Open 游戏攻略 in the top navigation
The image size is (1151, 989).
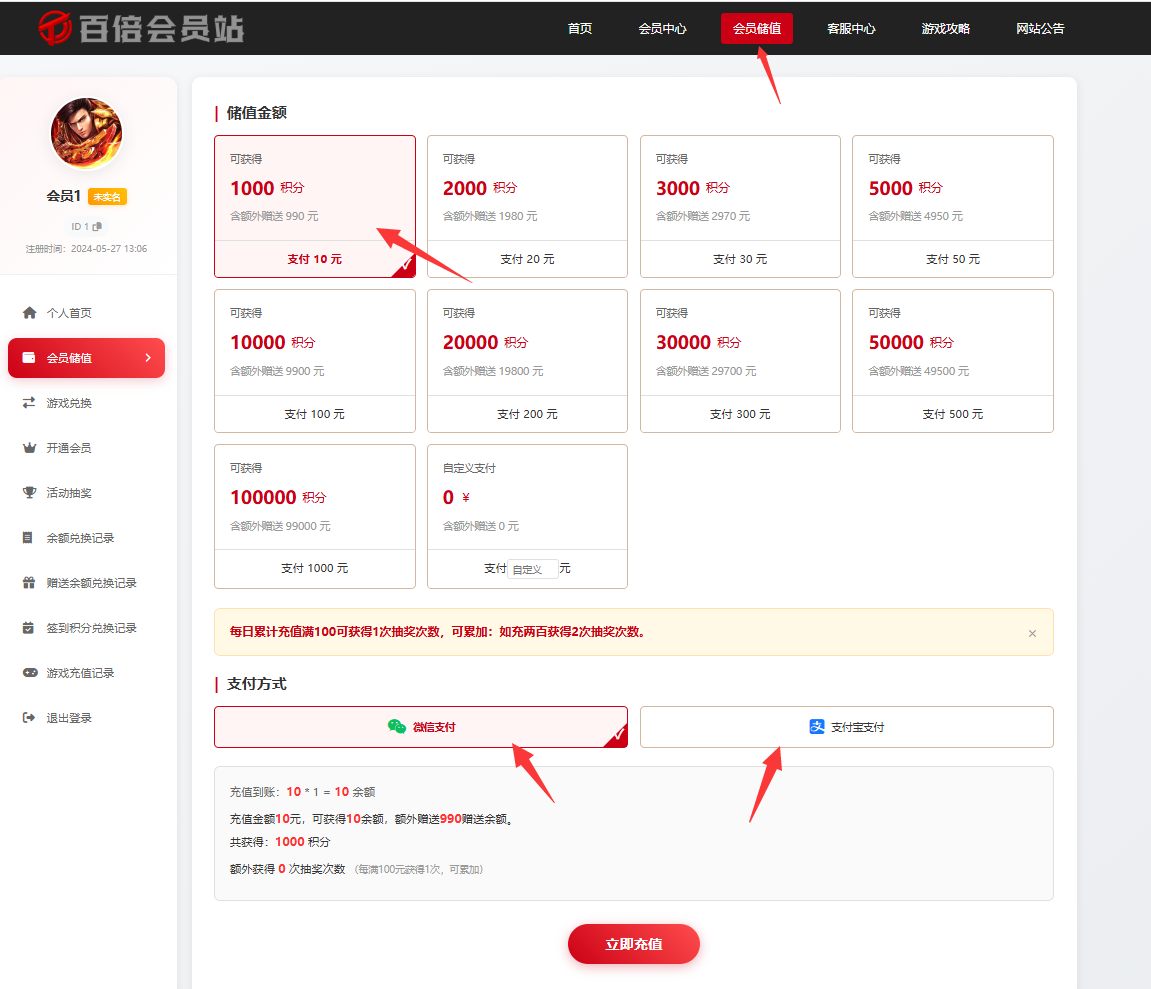tap(945, 29)
